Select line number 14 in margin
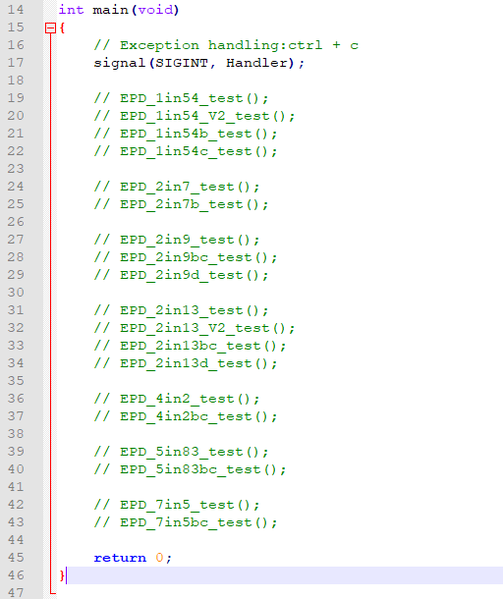Viewport: 503px width, 599px height. coord(16,10)
